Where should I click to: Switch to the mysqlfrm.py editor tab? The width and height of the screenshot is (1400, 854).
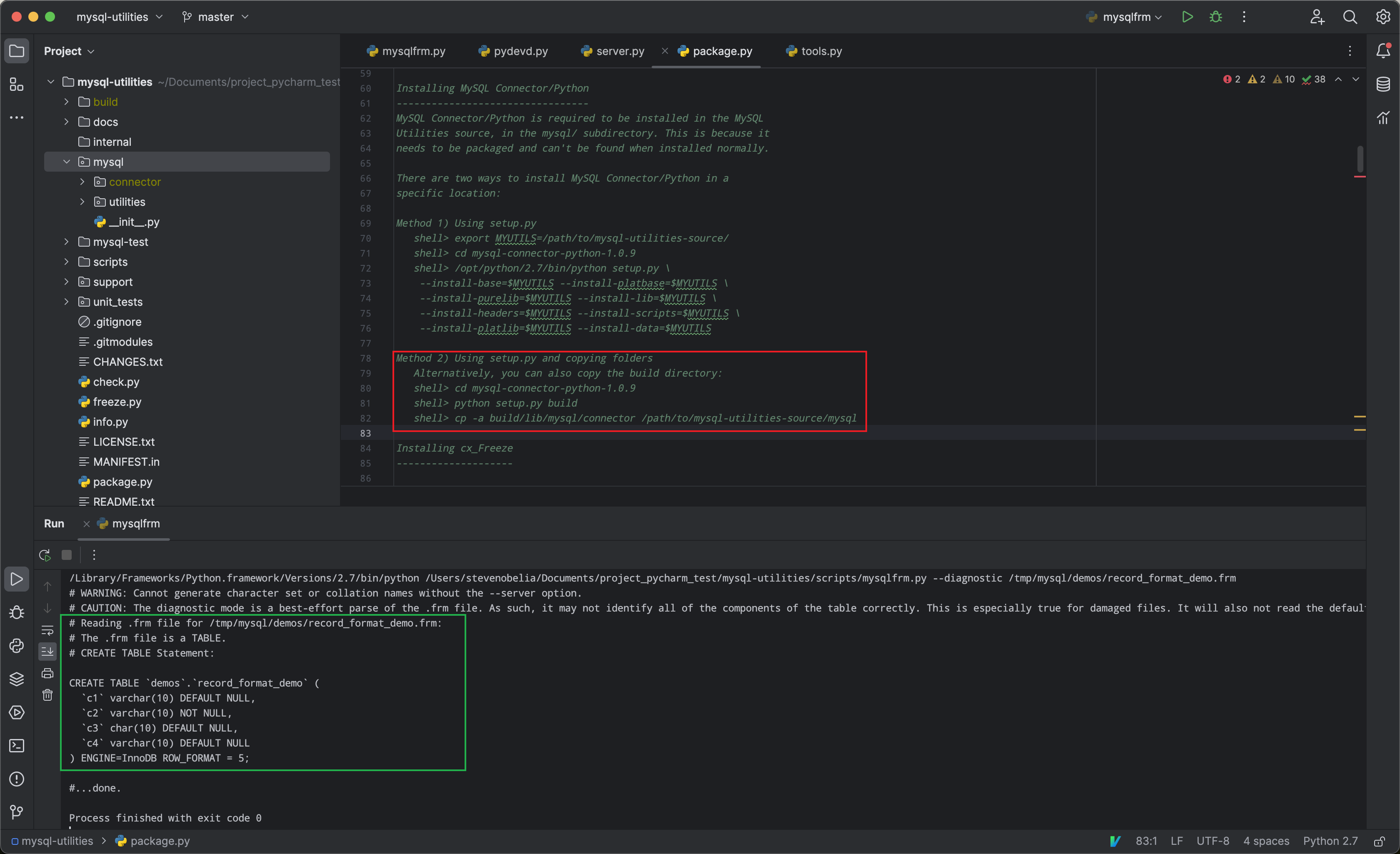413,51
